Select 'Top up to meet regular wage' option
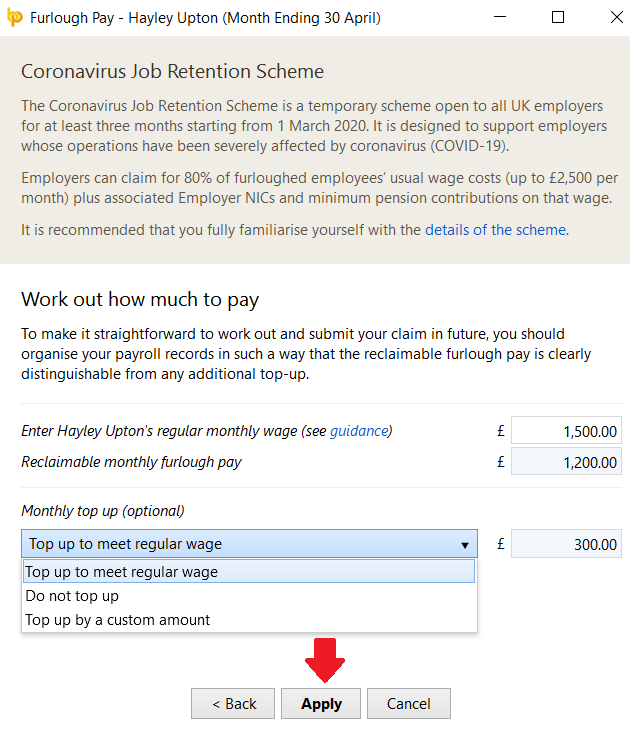 click(x=248, y=572)
